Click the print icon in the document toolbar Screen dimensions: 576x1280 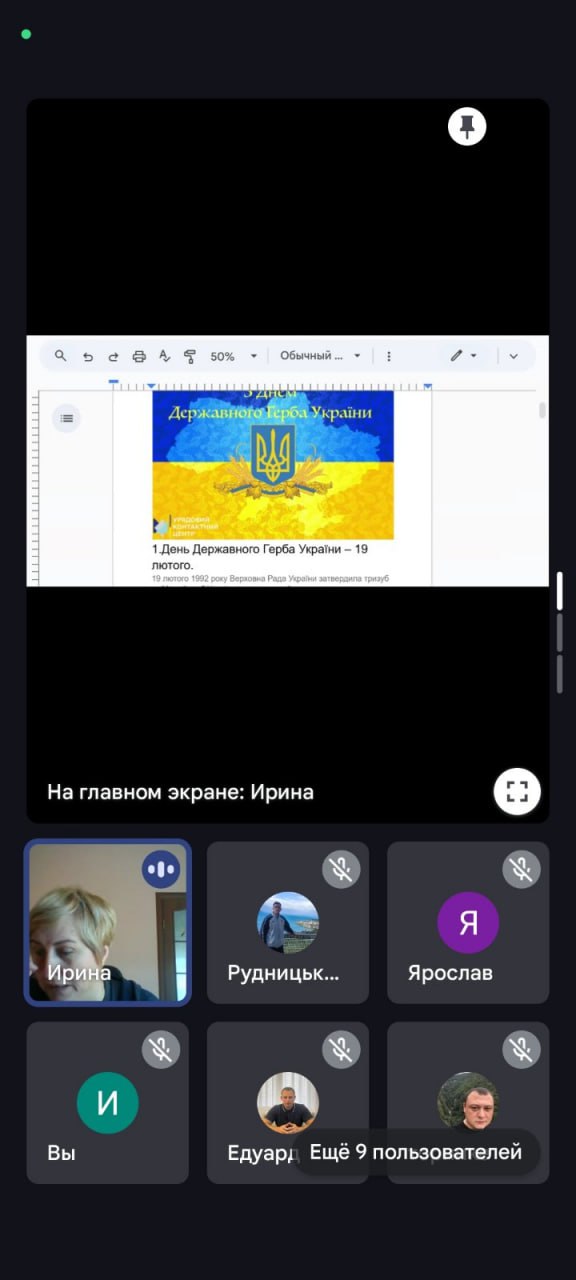coord(139,356)
